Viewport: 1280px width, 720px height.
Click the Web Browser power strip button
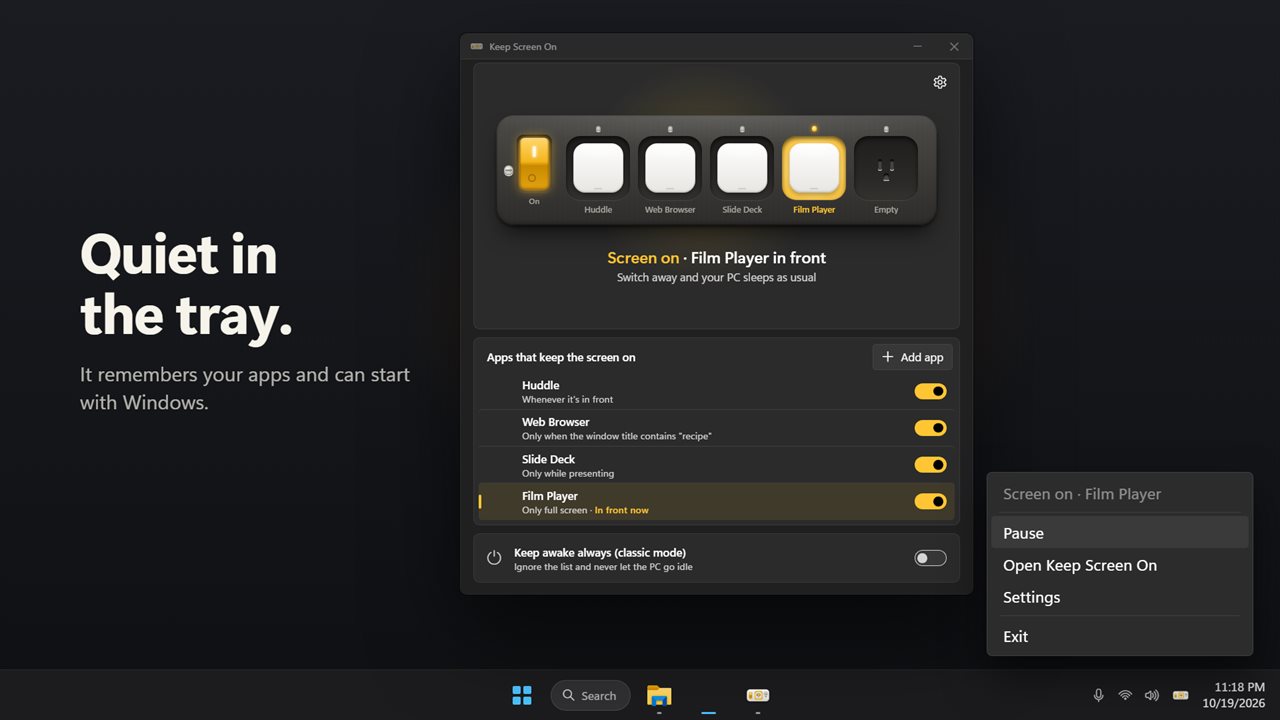click(x=670, y=168)
